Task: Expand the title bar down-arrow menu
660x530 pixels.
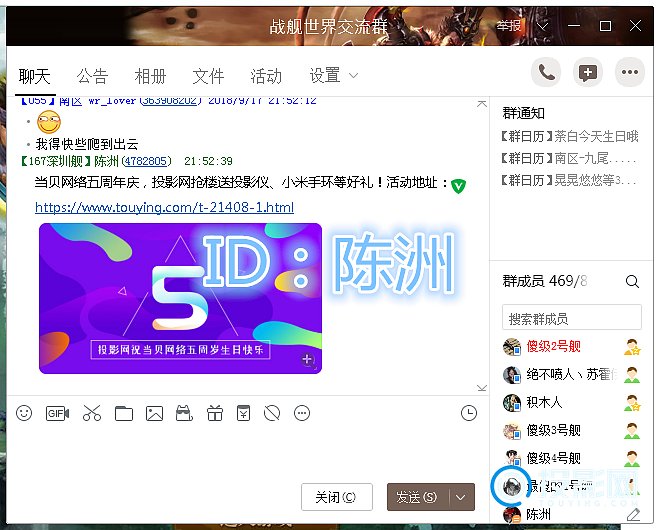Action: (x=543, y=27)
